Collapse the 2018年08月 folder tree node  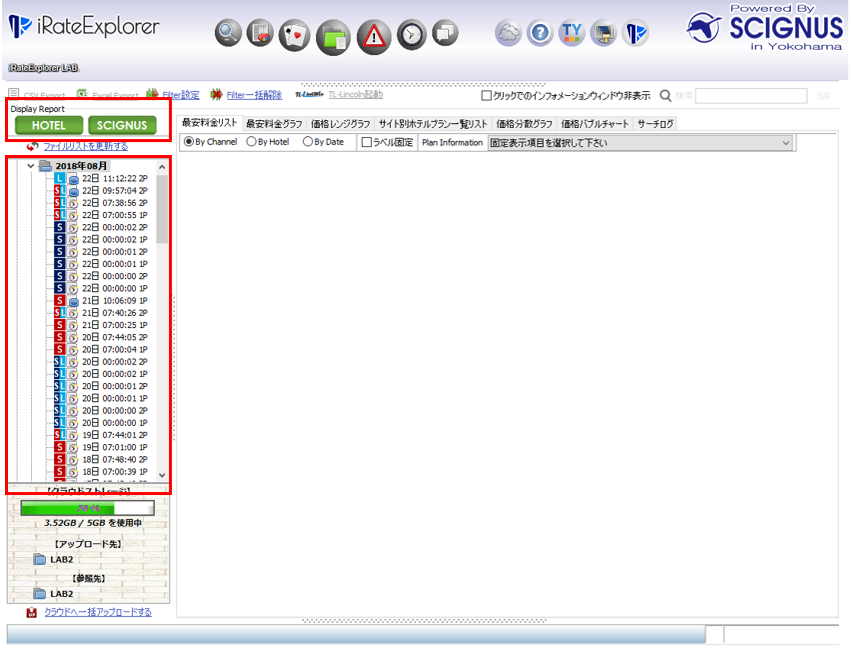tap(30, 166)
